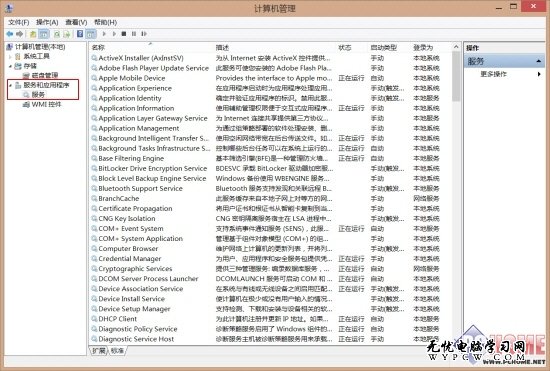The width and height of the screenshot is (550, 371).
Task: Sort services by the 登录为 column header
Action: pyautogui.click(x=423, y=48)
